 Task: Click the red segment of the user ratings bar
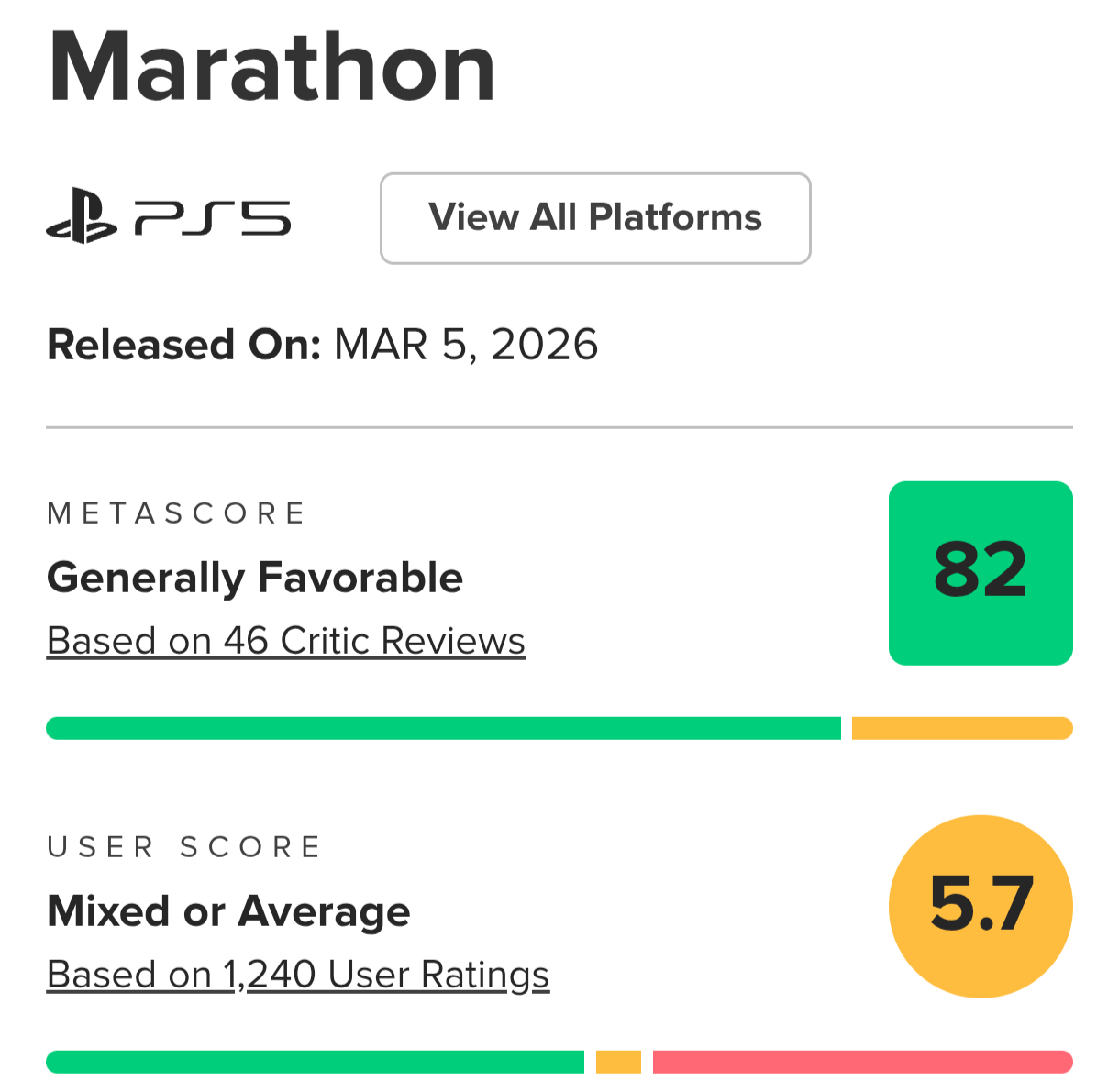click(863, 1062)
